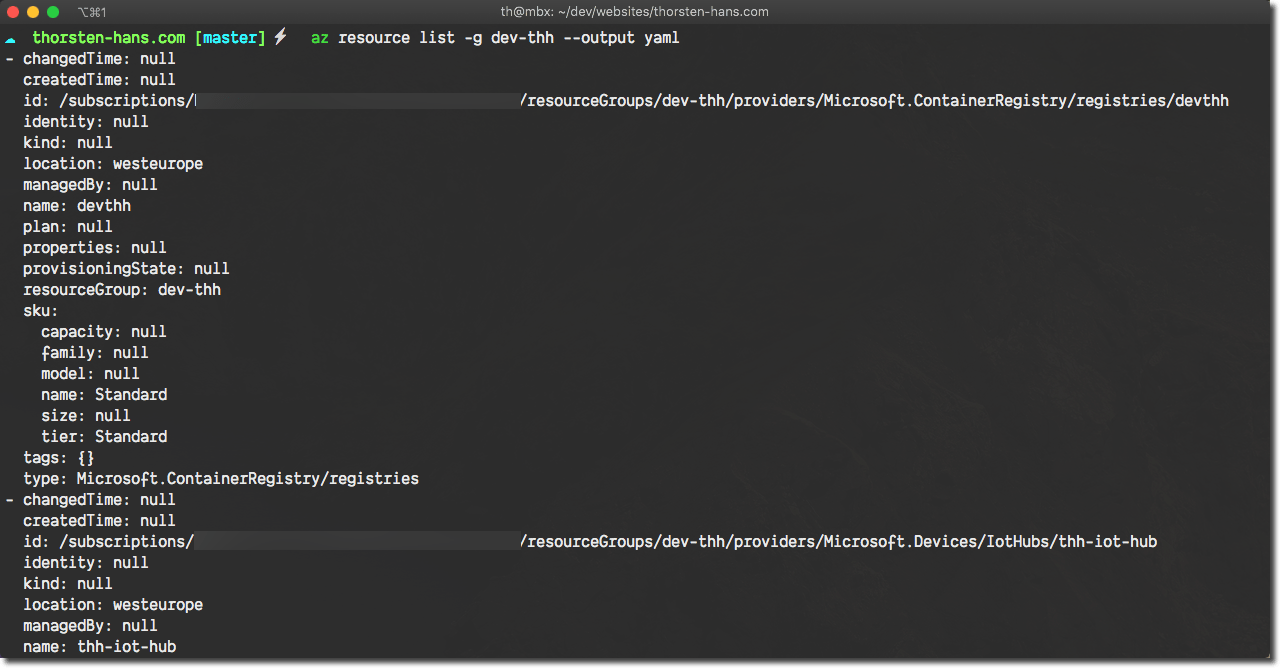Click the title bar path 'th@mbx: ~/dev/websites/thorsten-hans.com'
This screenshot has width=1280, height=668.
(x=634, y=11)
